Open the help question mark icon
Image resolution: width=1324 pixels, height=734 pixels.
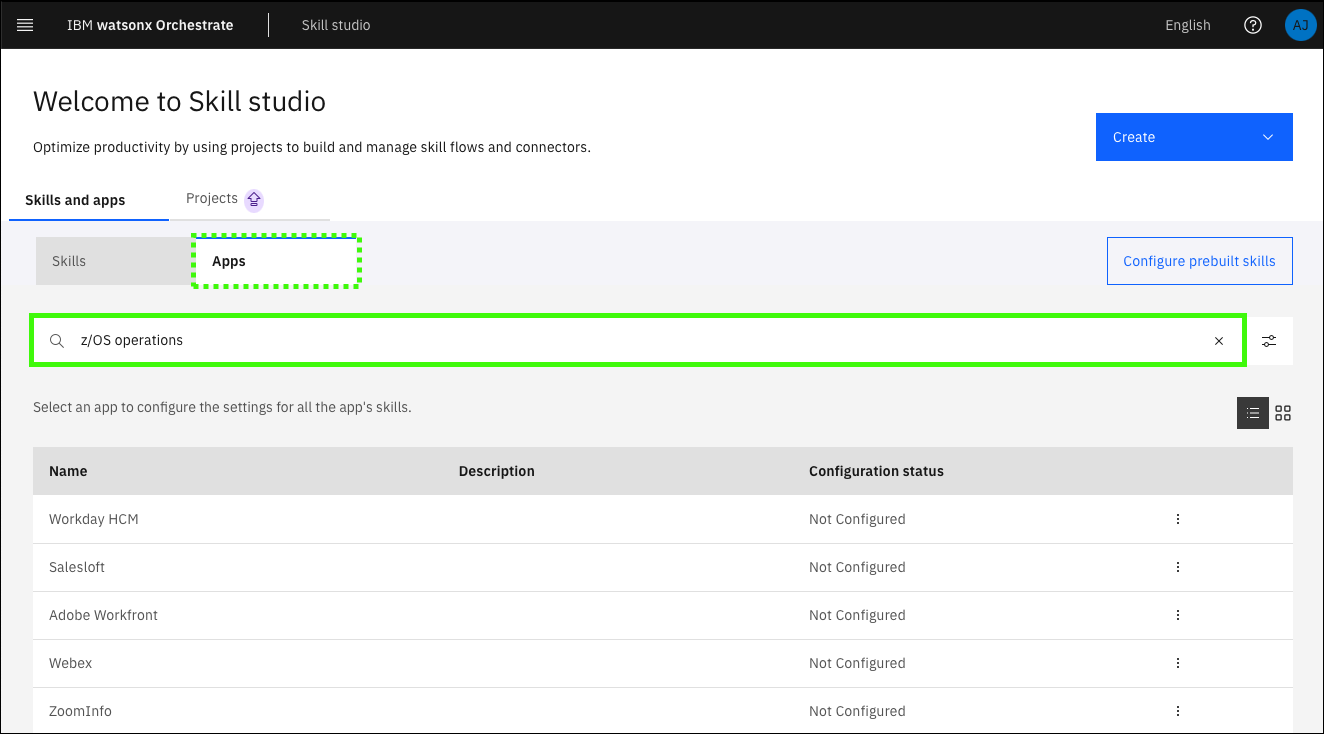(1252, 25)
